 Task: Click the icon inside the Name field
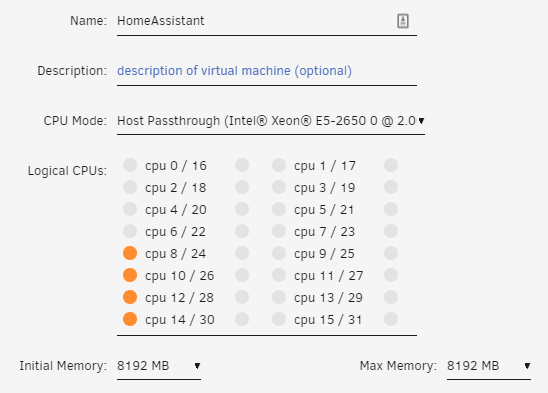[x=403, y=21]
